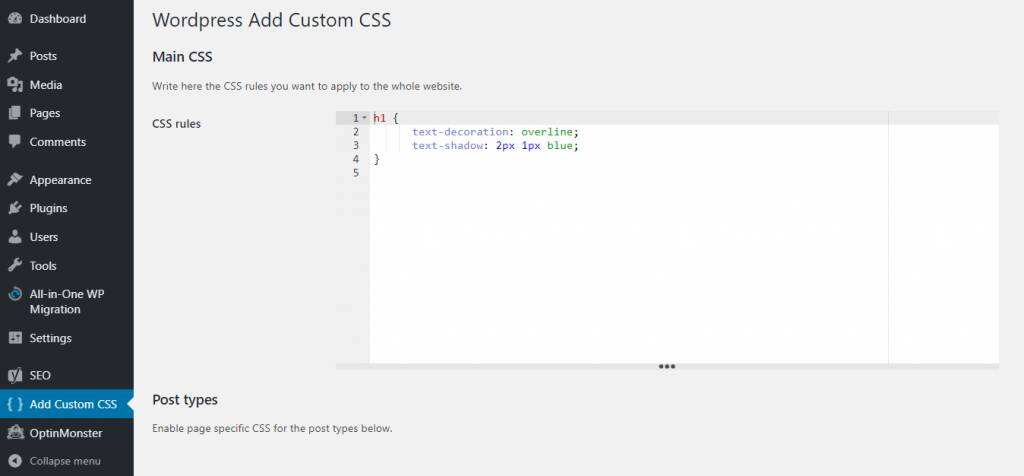The height and width of the screenshot is (476, 1024).
Task: Click the text-shadow property line
Action: click(495, 146)
